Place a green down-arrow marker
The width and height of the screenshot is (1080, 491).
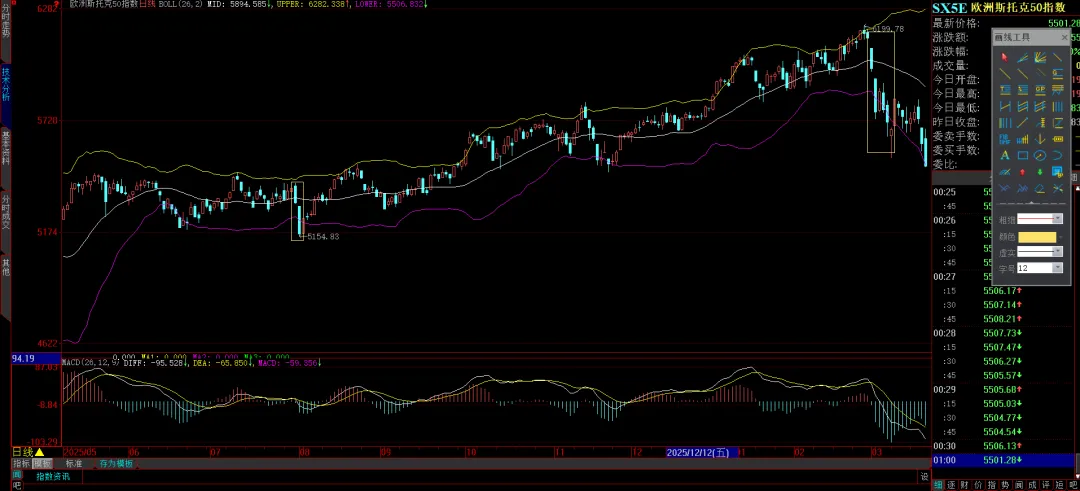[1039, 171]
